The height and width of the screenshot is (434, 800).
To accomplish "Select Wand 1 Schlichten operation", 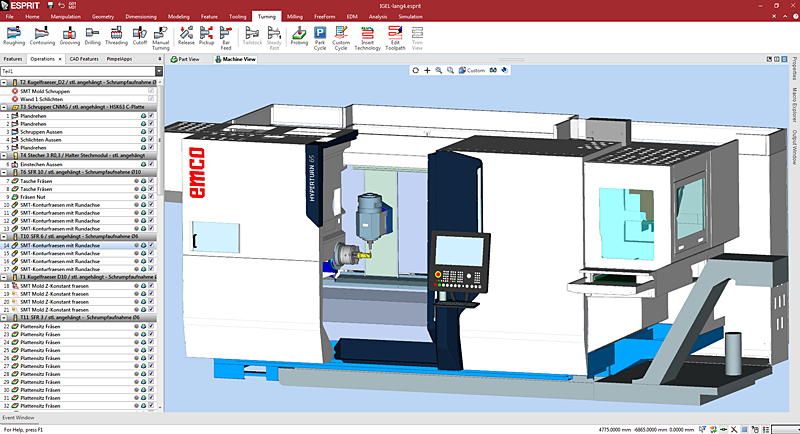I will [x=79, y=99].
